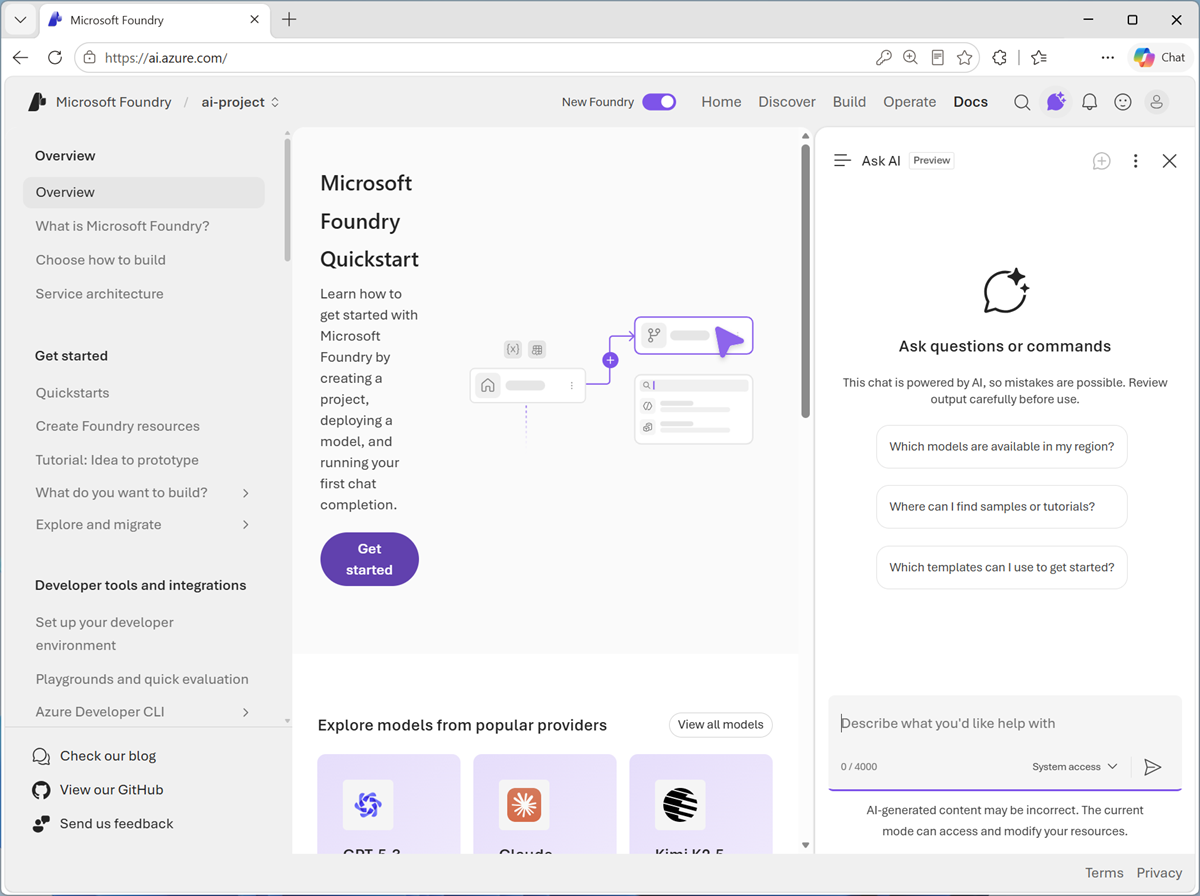Open Tutorial: Idea to prototype
Viewport: 1200px width, 896px height.
tap(117, 460)
